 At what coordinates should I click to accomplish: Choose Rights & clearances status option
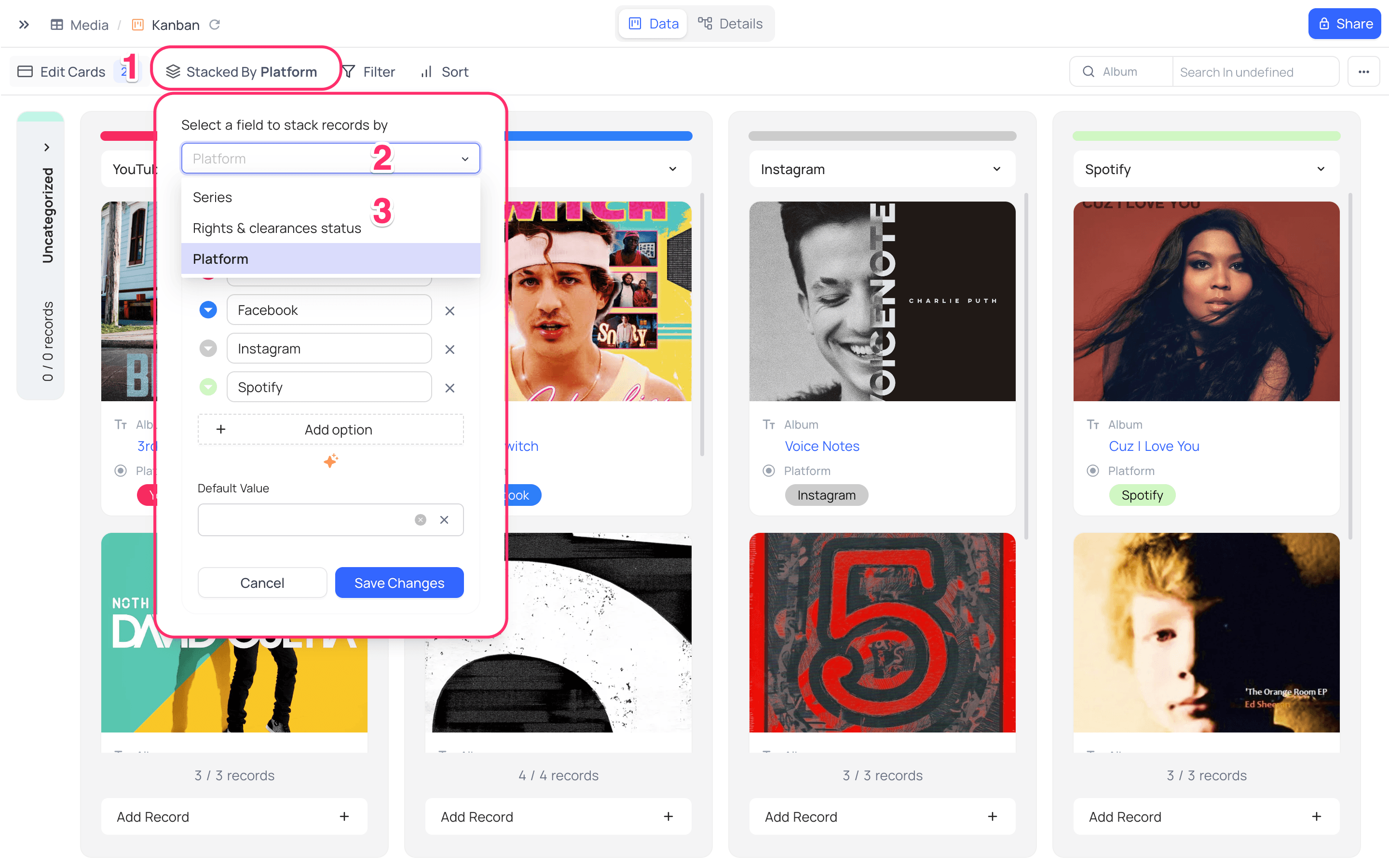tap(277, 228)
